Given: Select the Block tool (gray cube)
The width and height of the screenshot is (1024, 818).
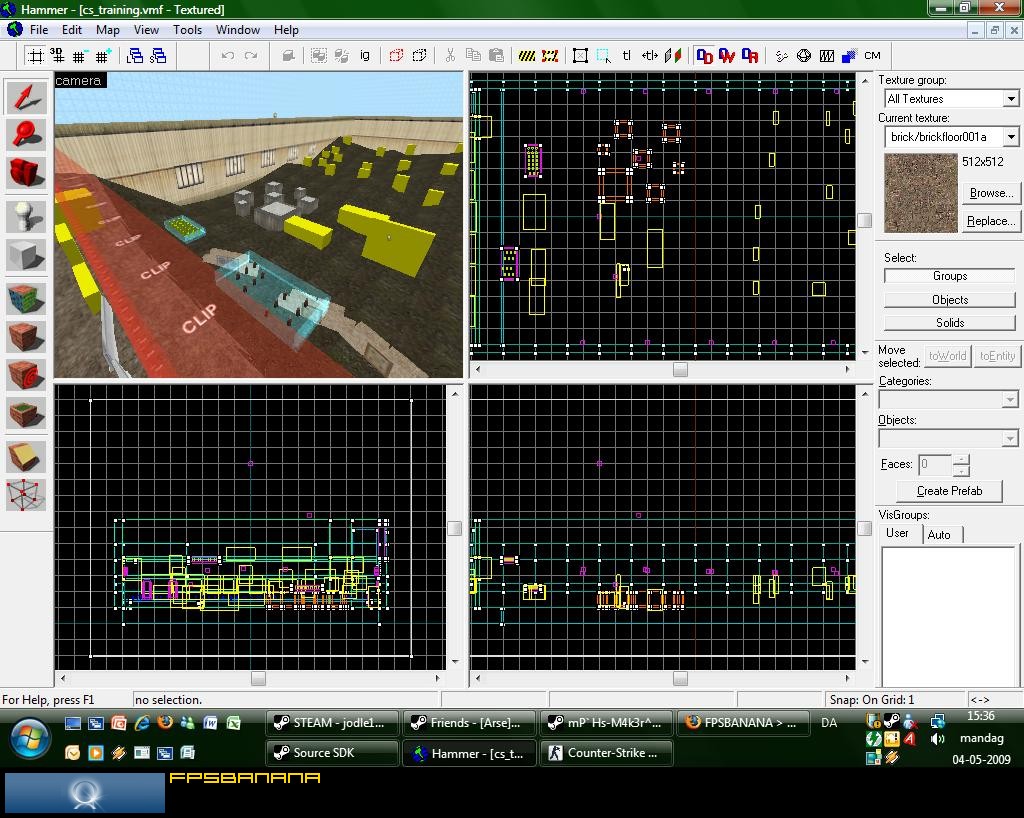Looking at the screenshot, I should click(26, 255).
